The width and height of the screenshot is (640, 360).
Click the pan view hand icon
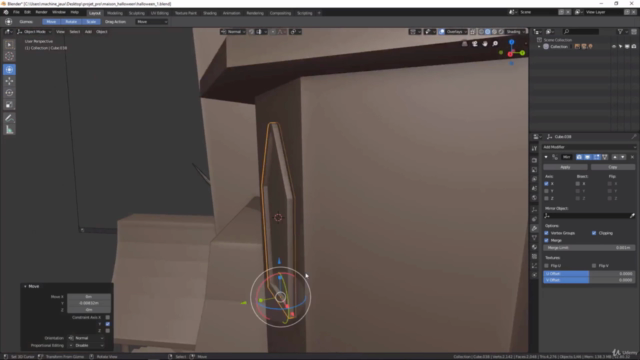tap(485, 44)
